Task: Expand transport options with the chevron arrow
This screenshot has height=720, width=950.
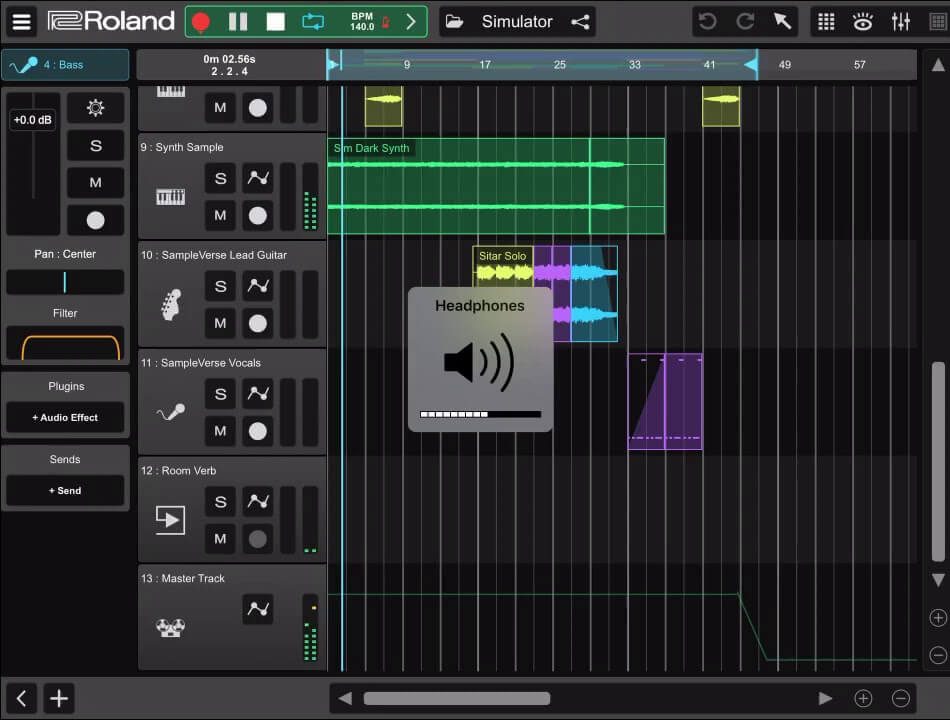Action: (x=410, y=22)
